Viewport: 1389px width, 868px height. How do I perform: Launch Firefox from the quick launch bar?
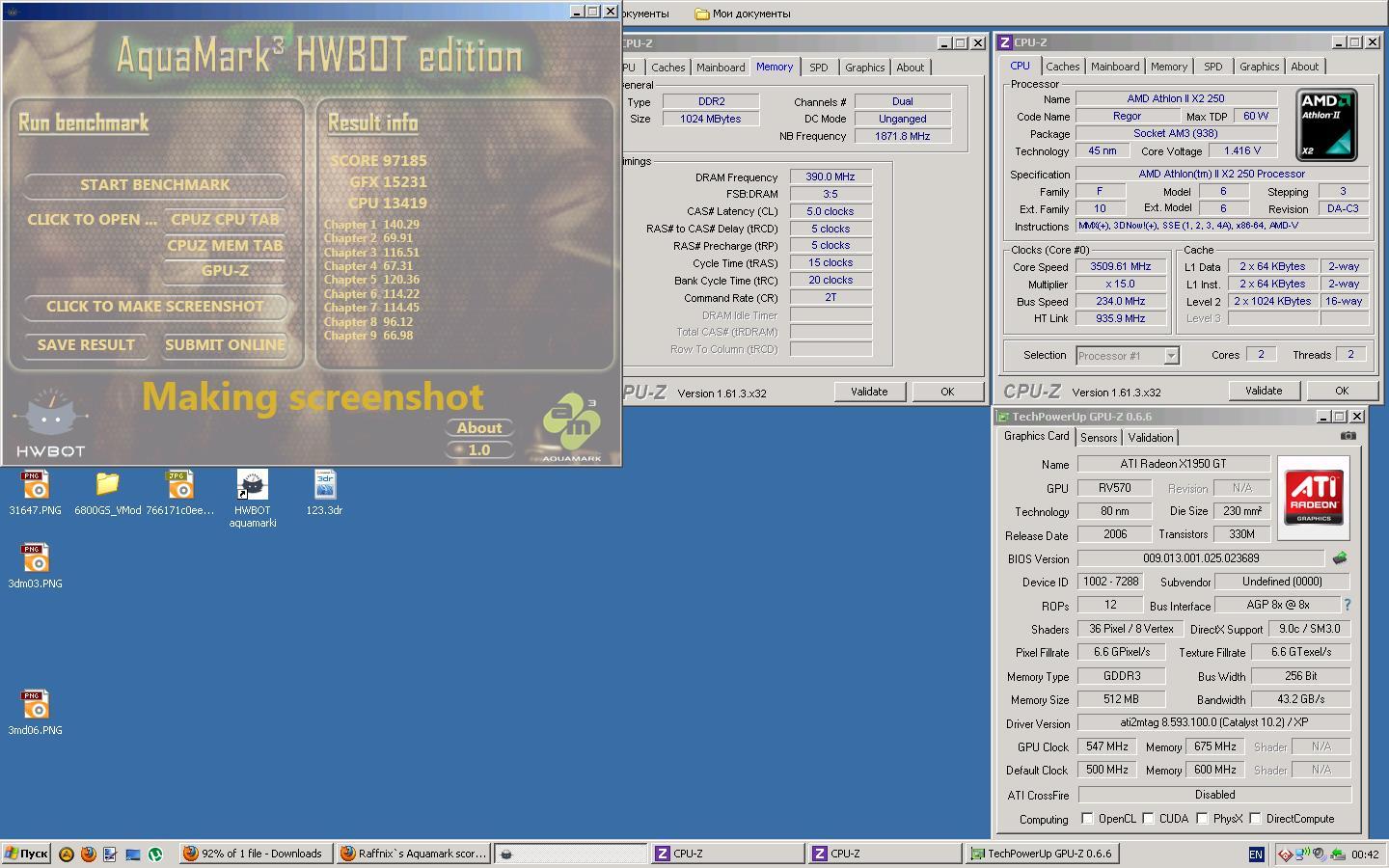[88, 854]
